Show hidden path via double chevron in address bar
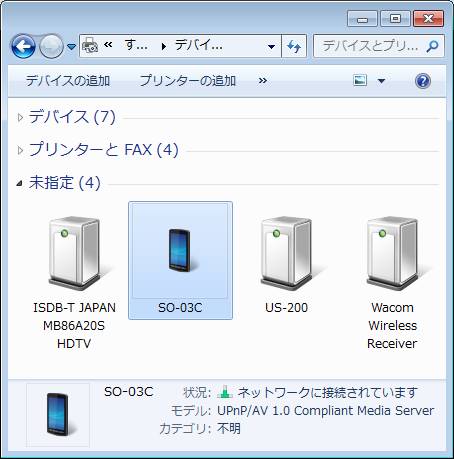 pyautogui.click(x=108, y=45)
